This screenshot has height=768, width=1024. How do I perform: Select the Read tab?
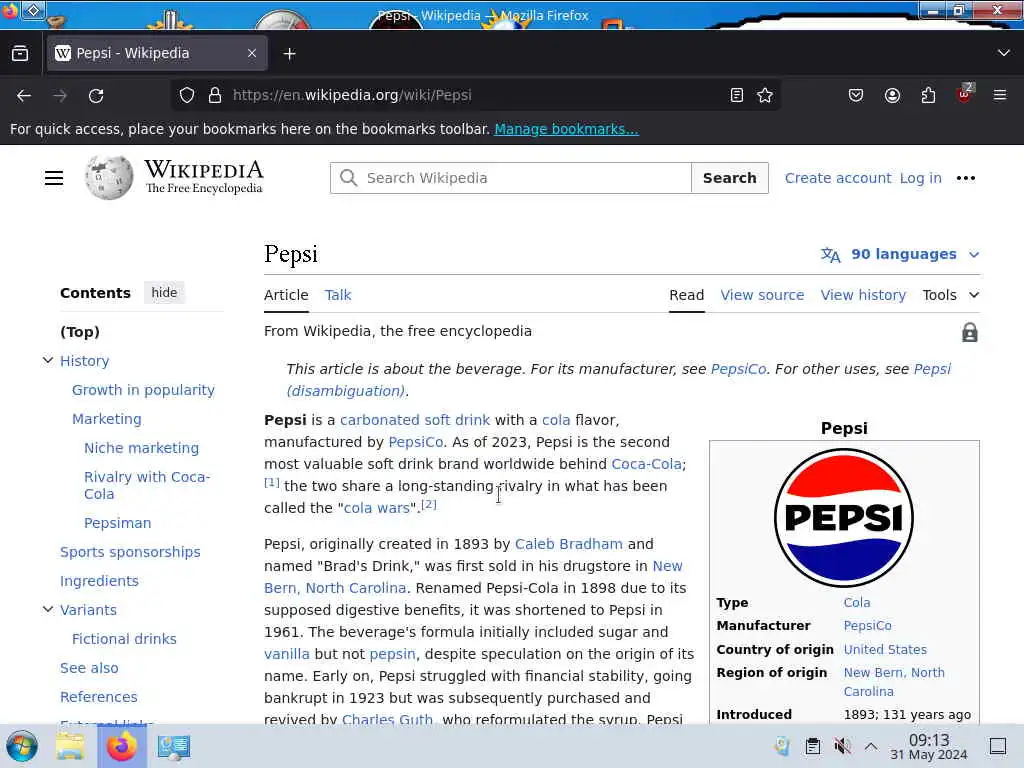pyautogui.click(x=686, y=295)
